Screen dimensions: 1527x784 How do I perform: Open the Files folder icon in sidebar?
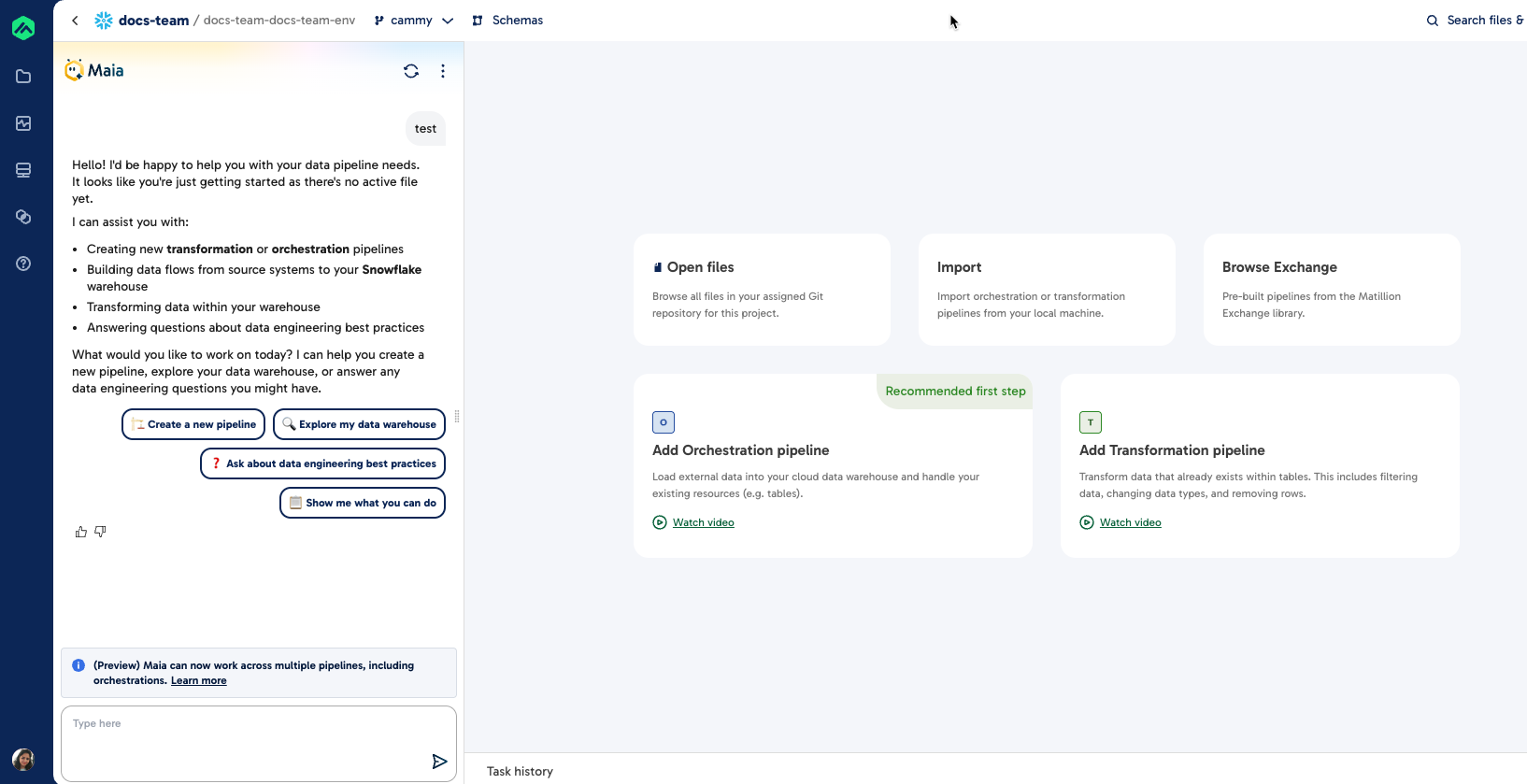23,77
